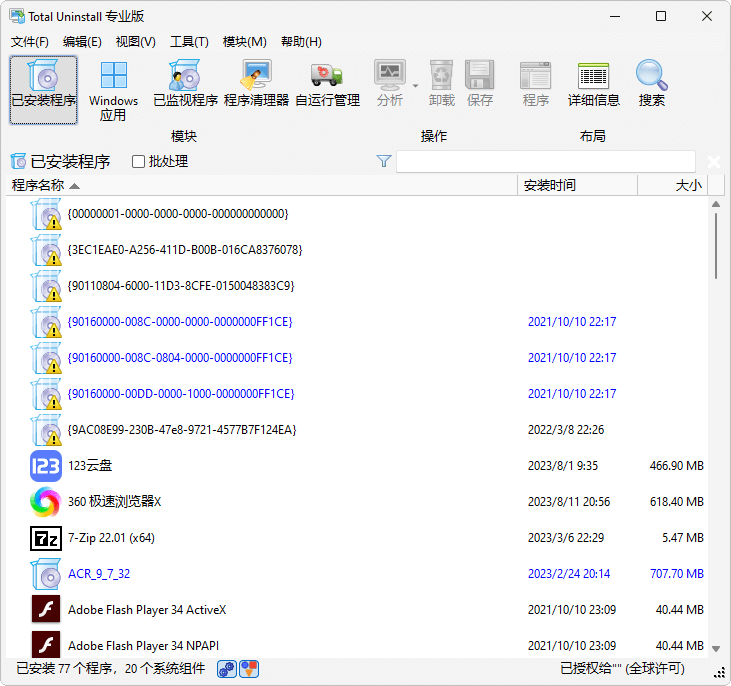
Task: Click install date 2023/8/1 9:35
Action: click(563, 466)
